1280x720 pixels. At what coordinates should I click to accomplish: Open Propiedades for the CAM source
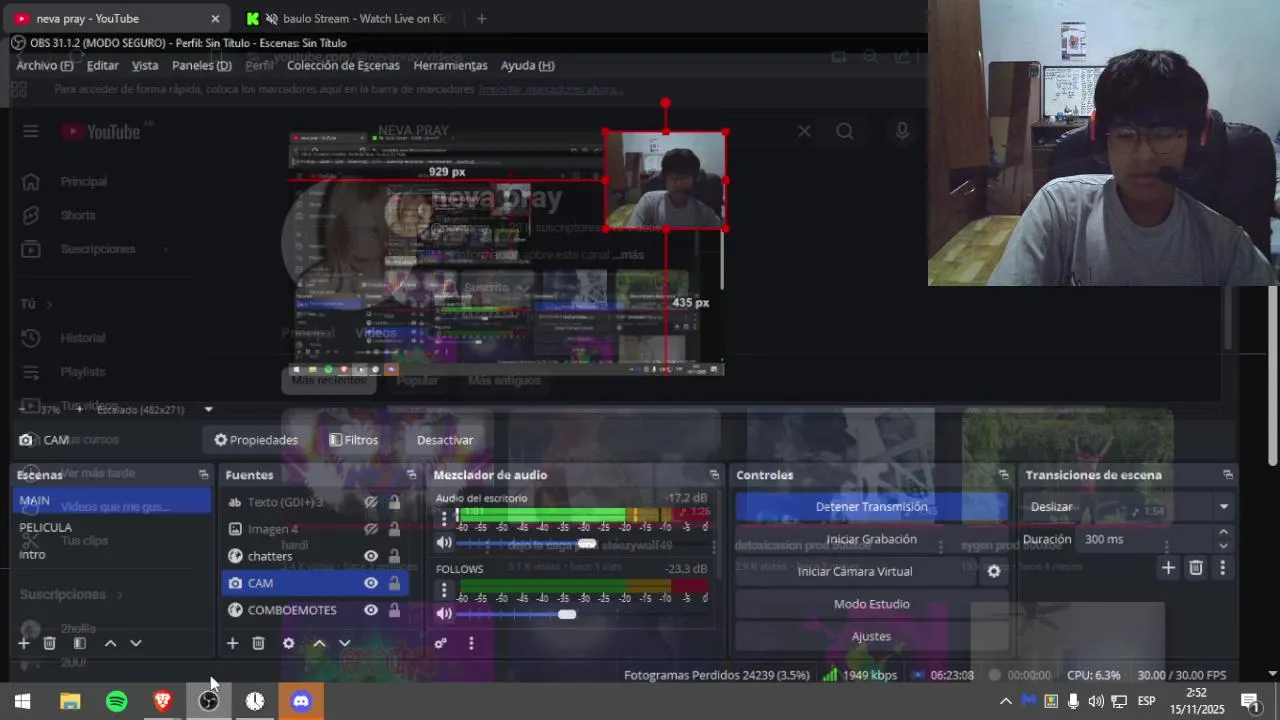tap(256, 440)
